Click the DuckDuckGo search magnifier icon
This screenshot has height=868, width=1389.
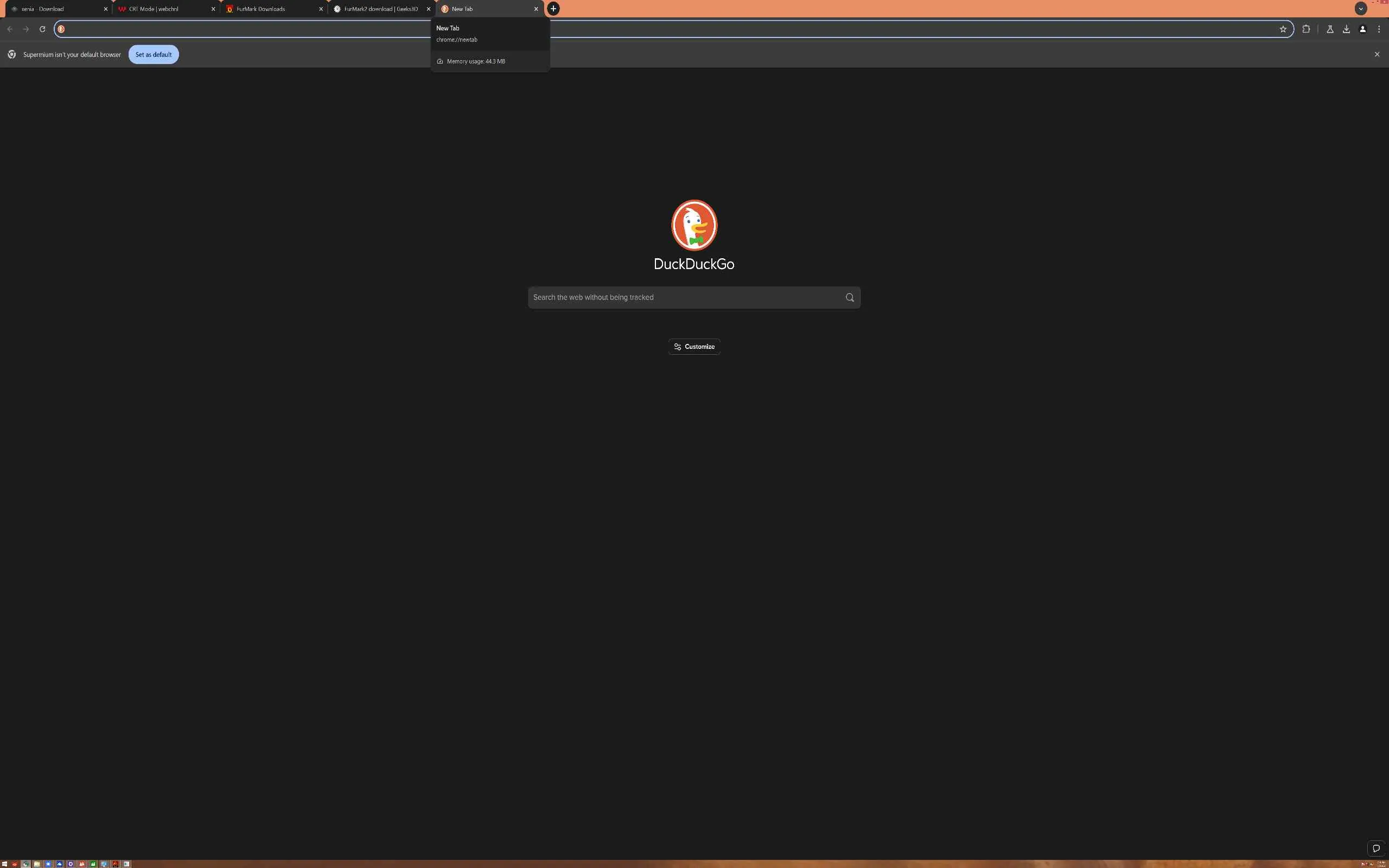tap(850, 297)
